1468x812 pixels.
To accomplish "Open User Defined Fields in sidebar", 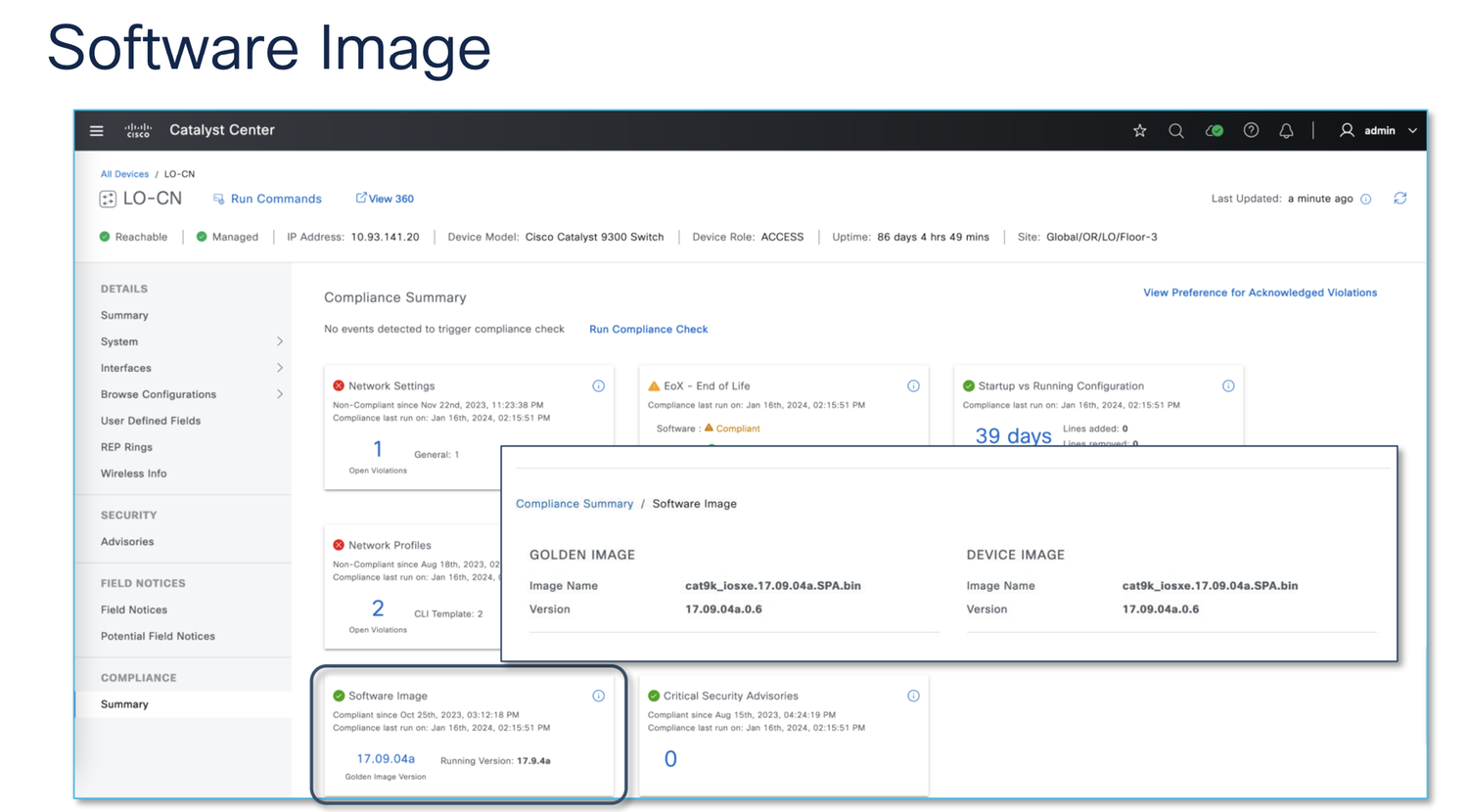I will tap(151, 421).
